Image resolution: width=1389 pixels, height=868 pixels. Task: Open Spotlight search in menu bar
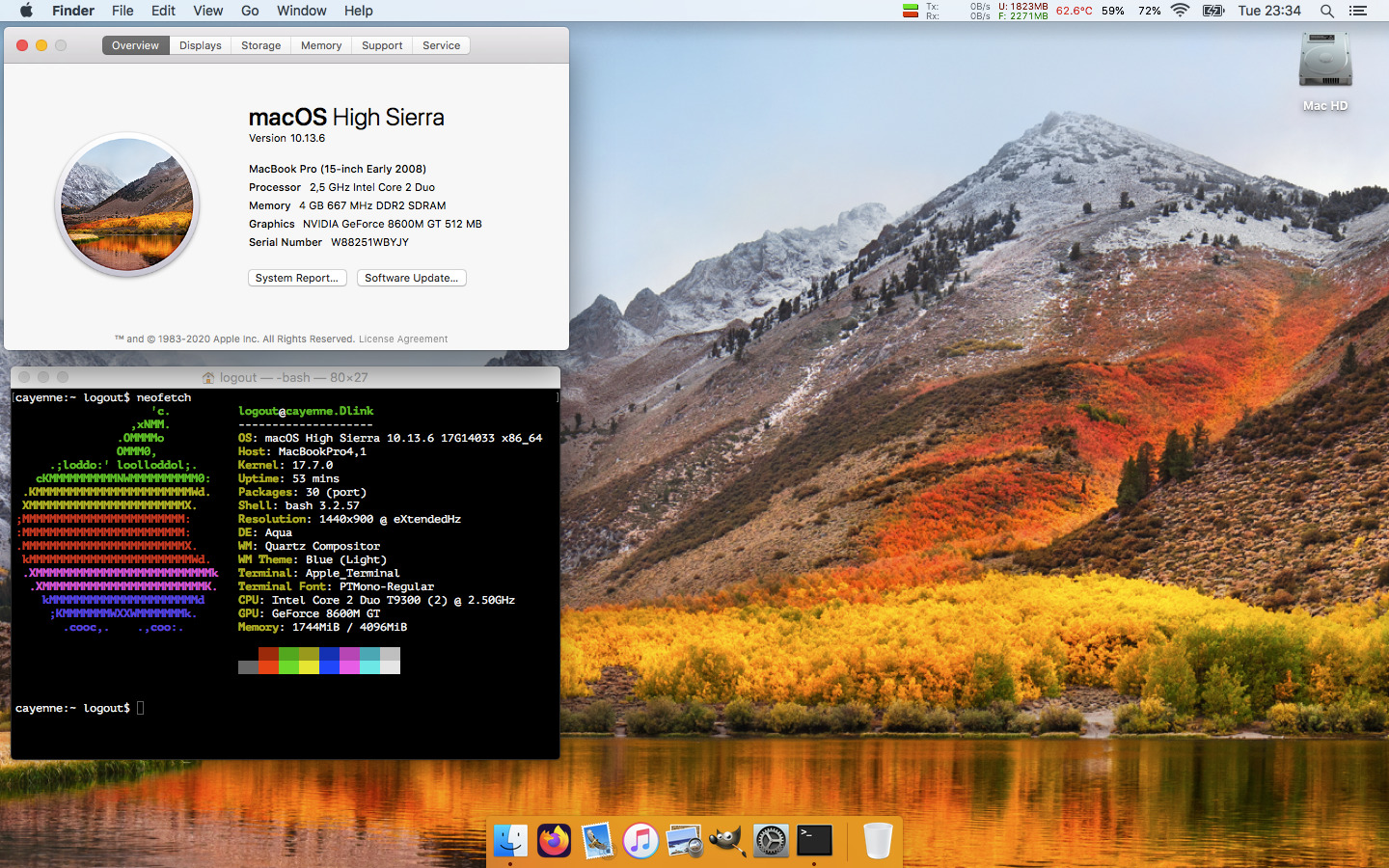pos(1327,11)
